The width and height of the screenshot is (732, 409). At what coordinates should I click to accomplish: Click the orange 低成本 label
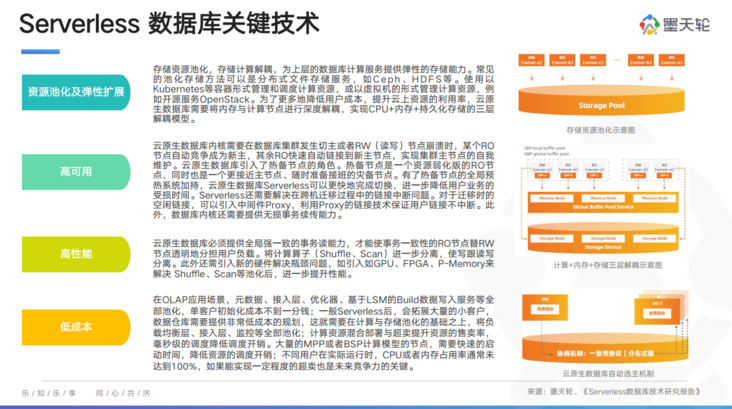point(76,327)
